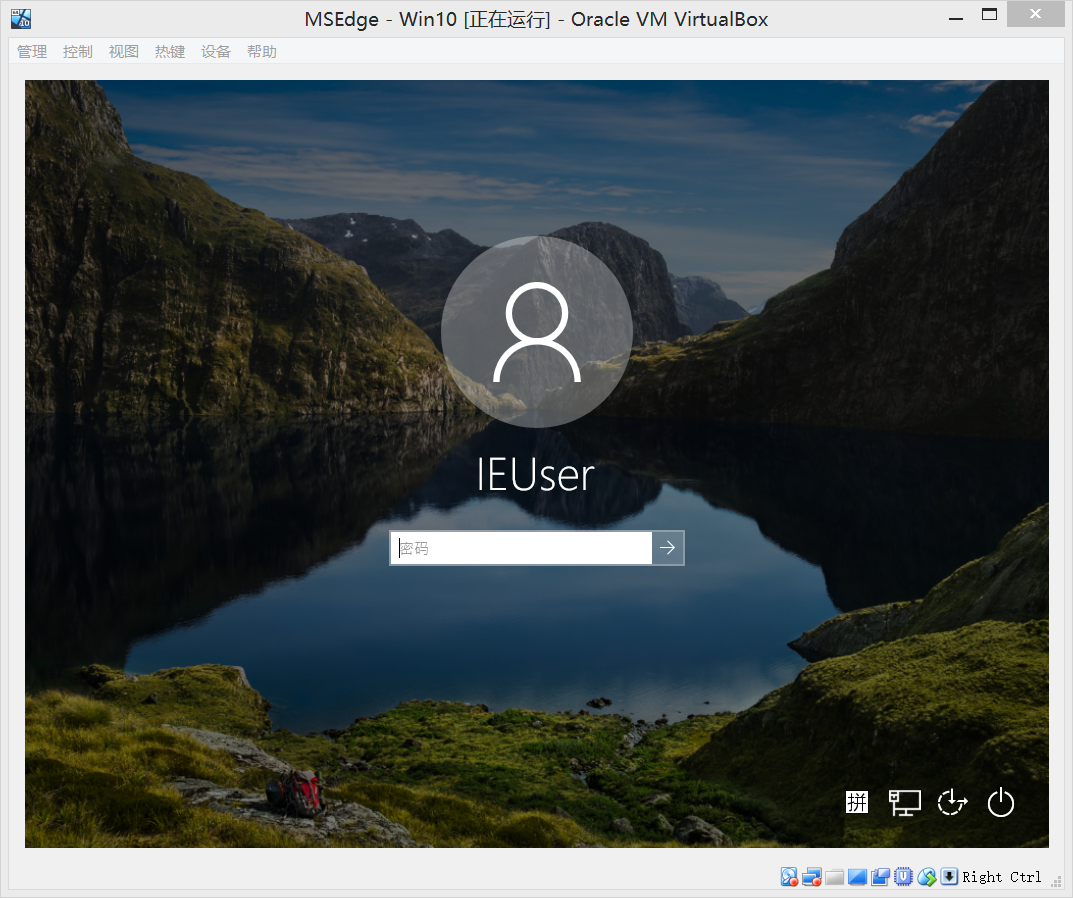This screenshot has width=1073, height=898.
Task: Open the 帮助 menu
Action: [261, 52]
